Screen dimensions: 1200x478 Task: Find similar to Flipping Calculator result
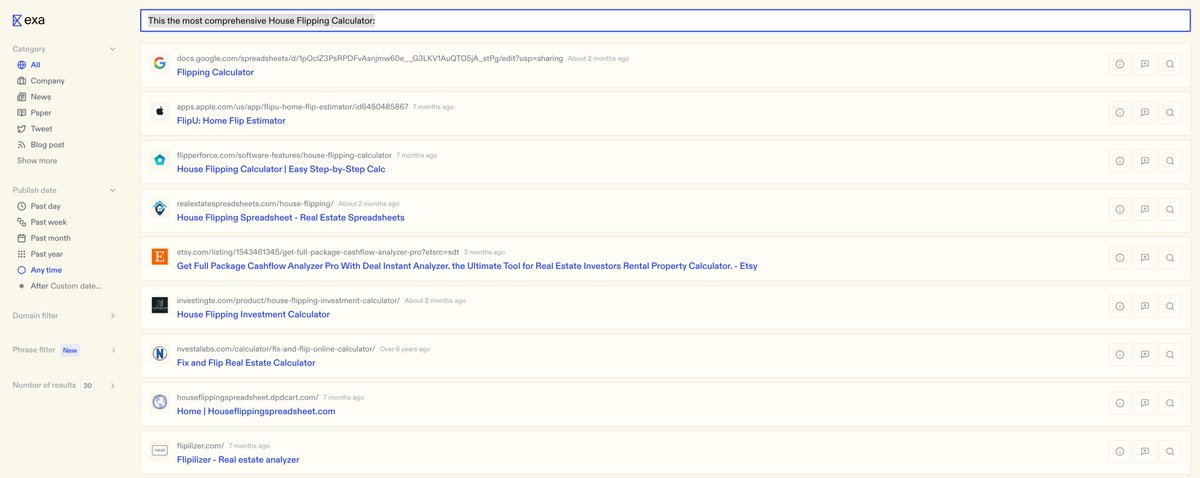click(1169, 64)
